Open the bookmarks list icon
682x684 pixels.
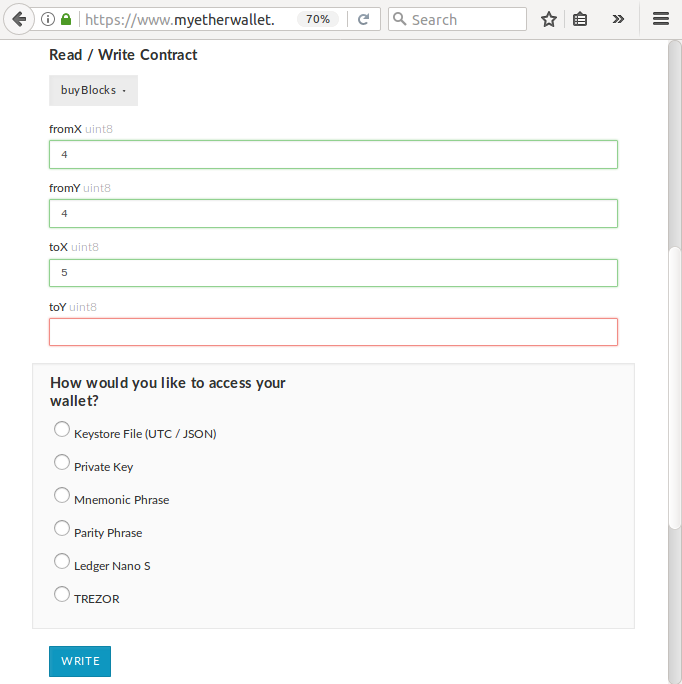click(580, 19)
